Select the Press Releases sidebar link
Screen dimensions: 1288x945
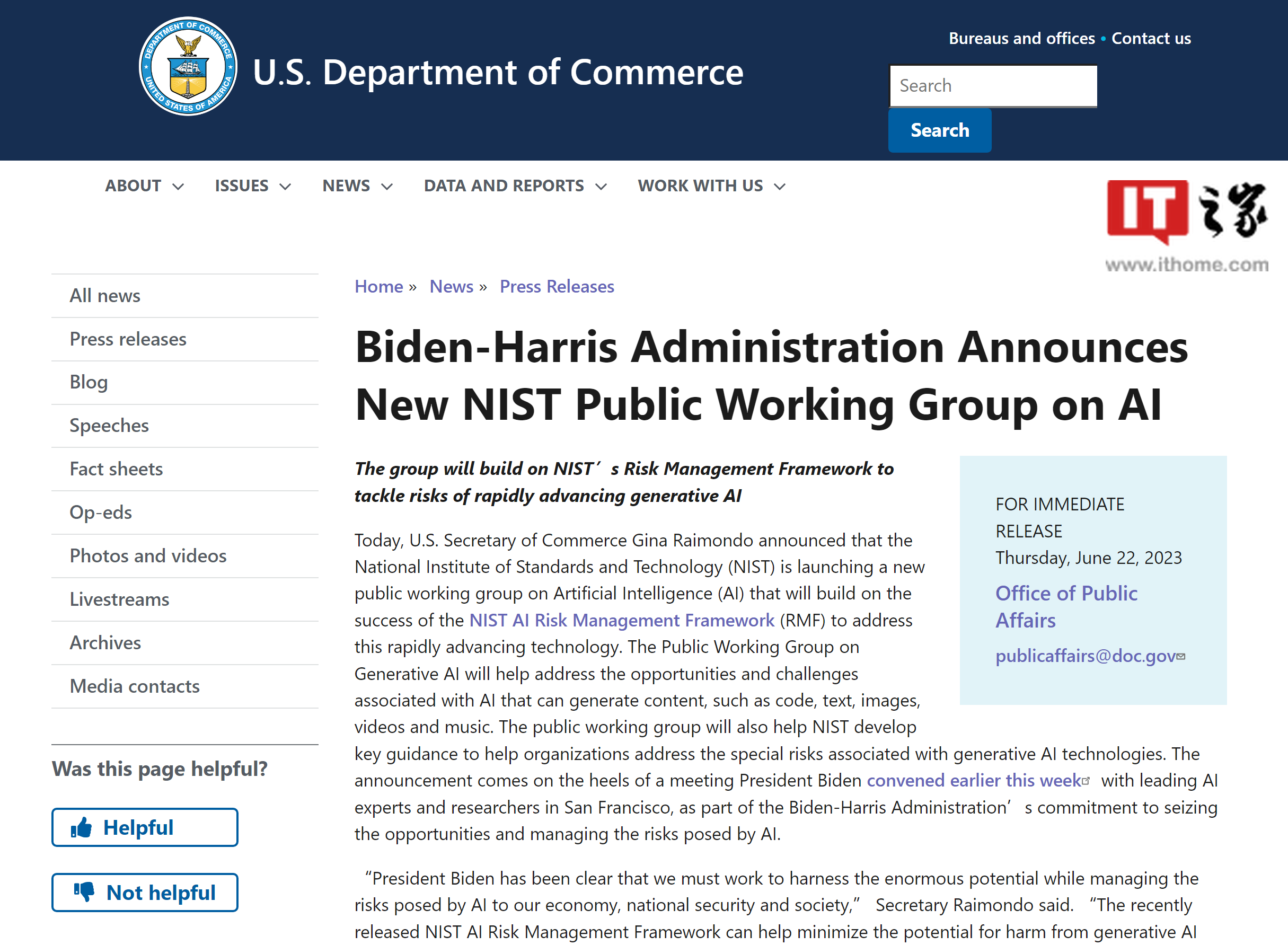pyautogui.click(x=127, y=338)
